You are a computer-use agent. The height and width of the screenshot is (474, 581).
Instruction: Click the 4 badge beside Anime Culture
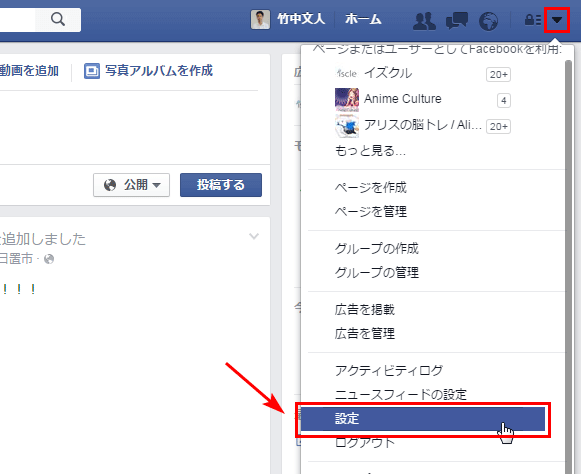pyautogui.click(x=504, y=100)
